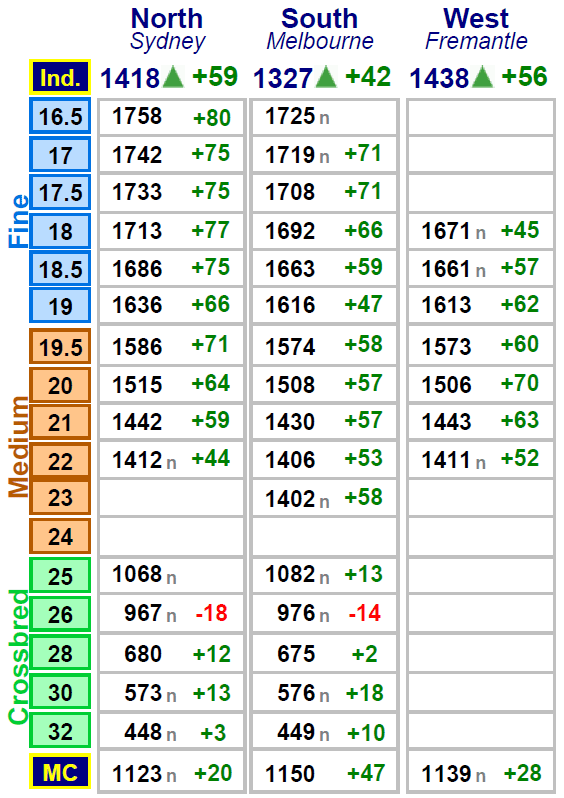Click the South 1402 price at 23 micron

pyautogui.click(x=290, y=499)
